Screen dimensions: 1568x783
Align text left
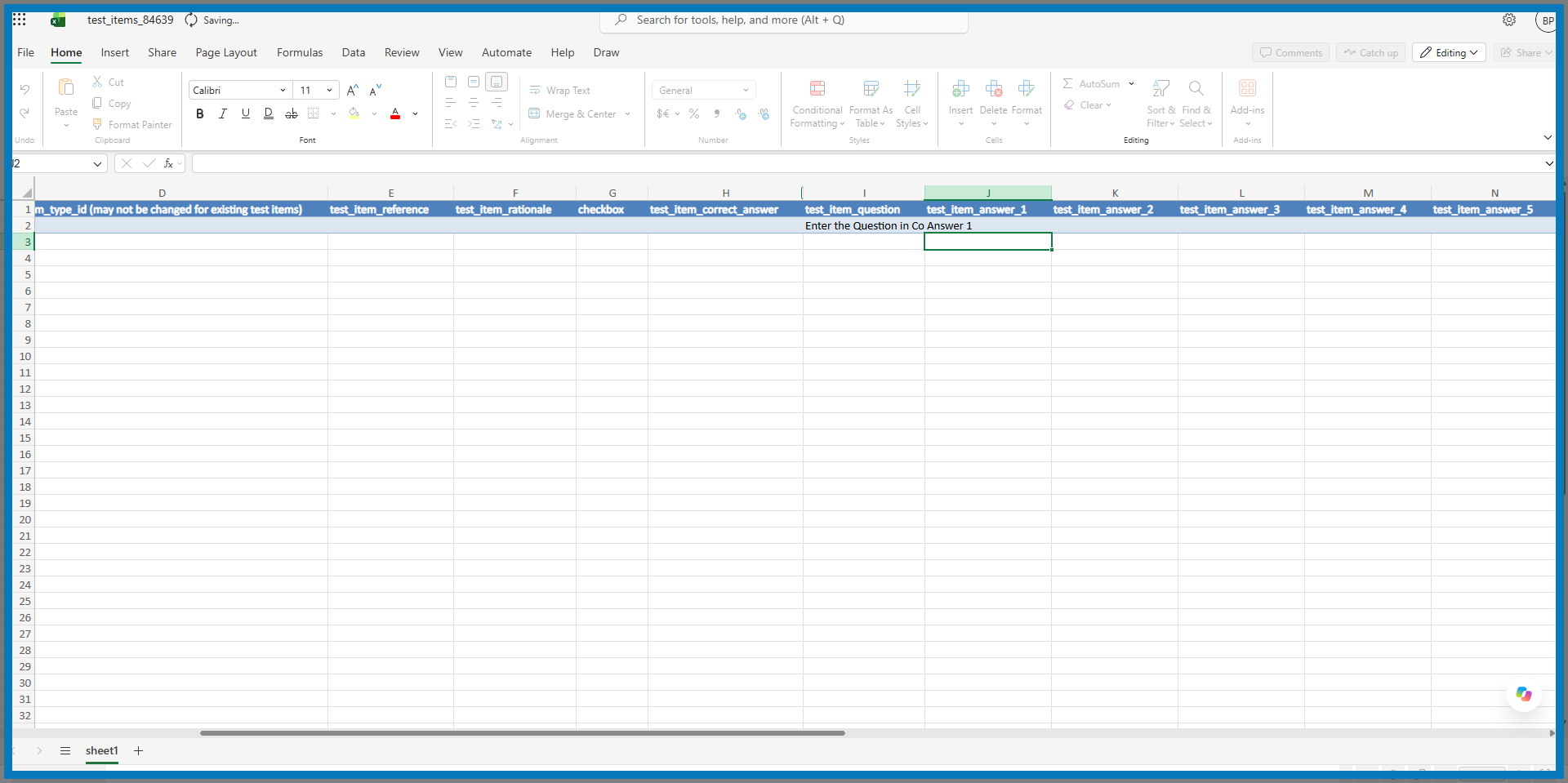(451, 103)
